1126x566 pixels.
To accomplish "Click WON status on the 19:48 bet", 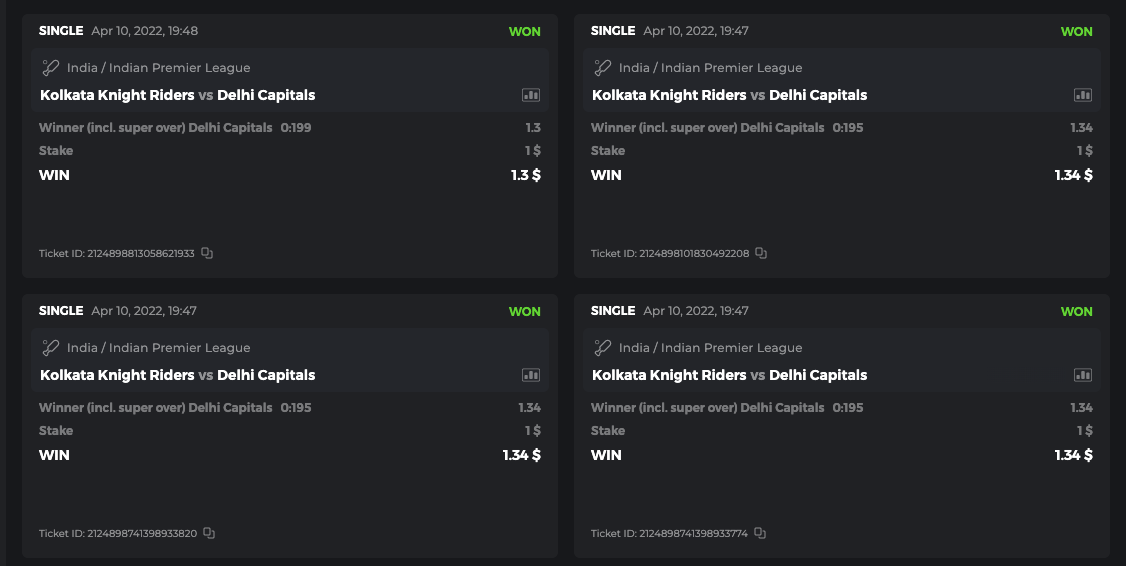I will [524, 31].
